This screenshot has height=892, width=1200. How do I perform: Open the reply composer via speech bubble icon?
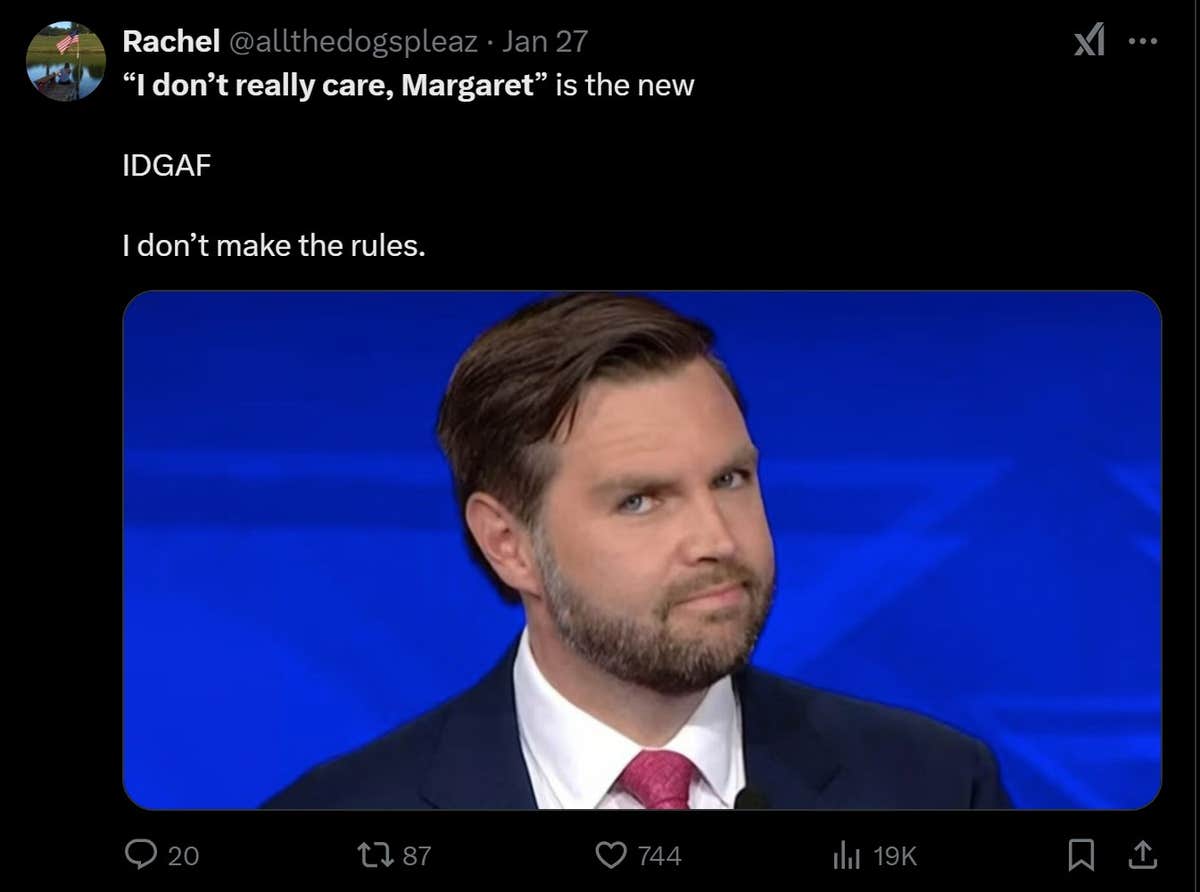coord(143,855)
